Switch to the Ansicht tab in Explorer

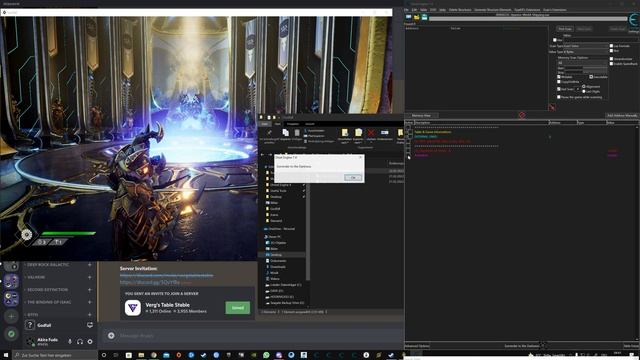310,124
